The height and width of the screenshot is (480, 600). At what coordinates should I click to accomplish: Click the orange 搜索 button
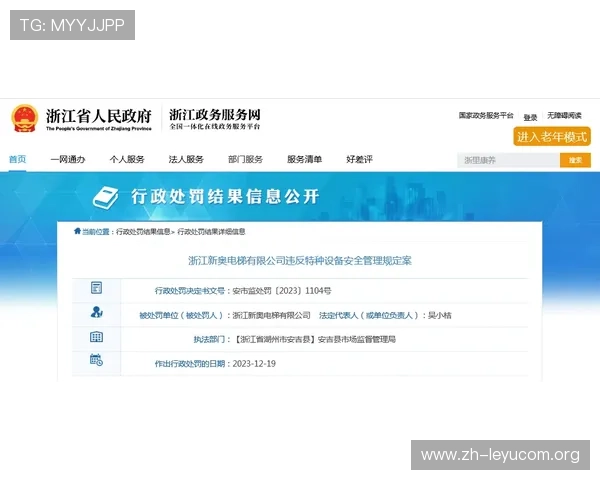coord(575,160)
